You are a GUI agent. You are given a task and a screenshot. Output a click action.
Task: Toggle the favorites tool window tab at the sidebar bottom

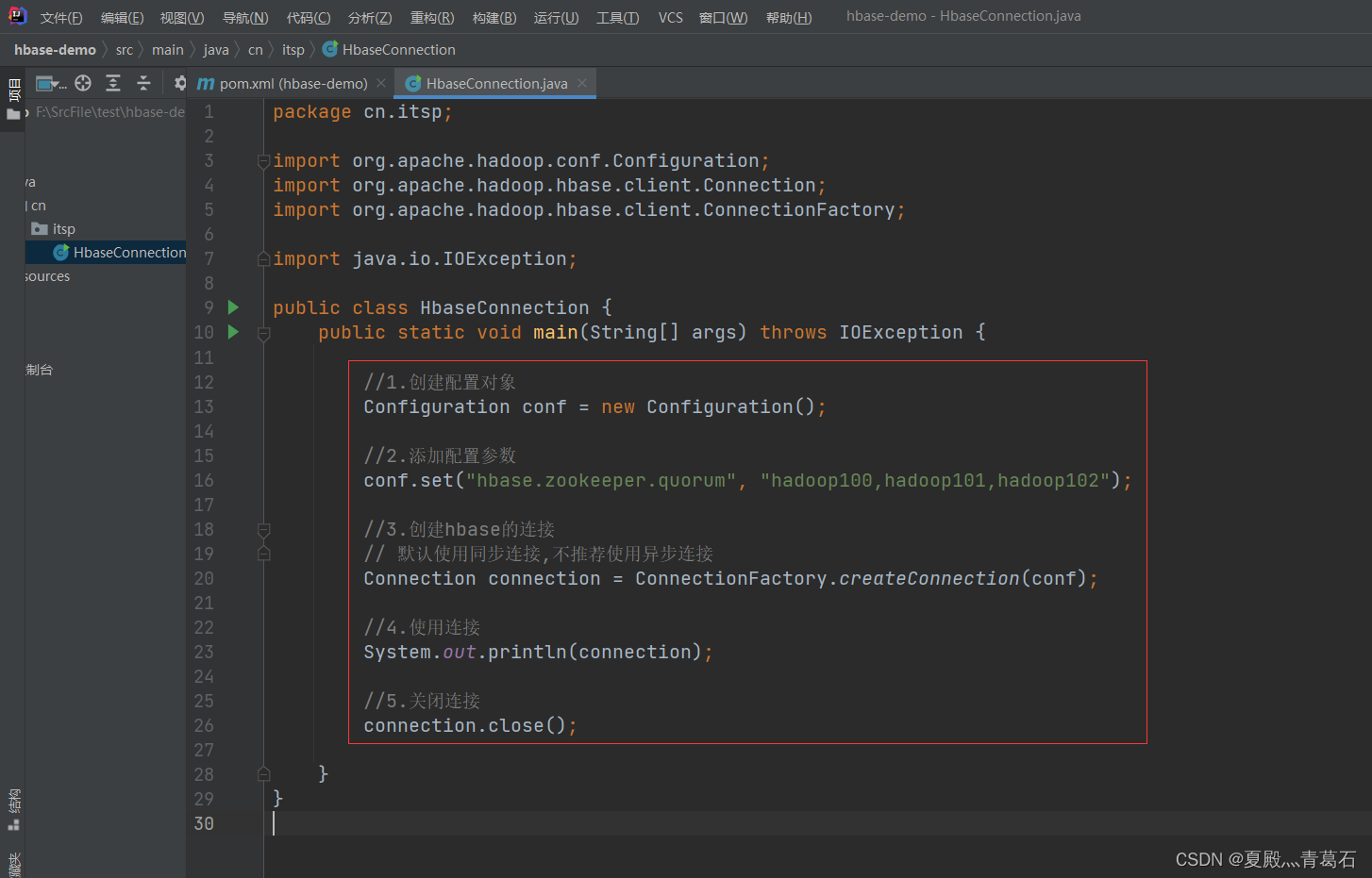pos(13,865)
